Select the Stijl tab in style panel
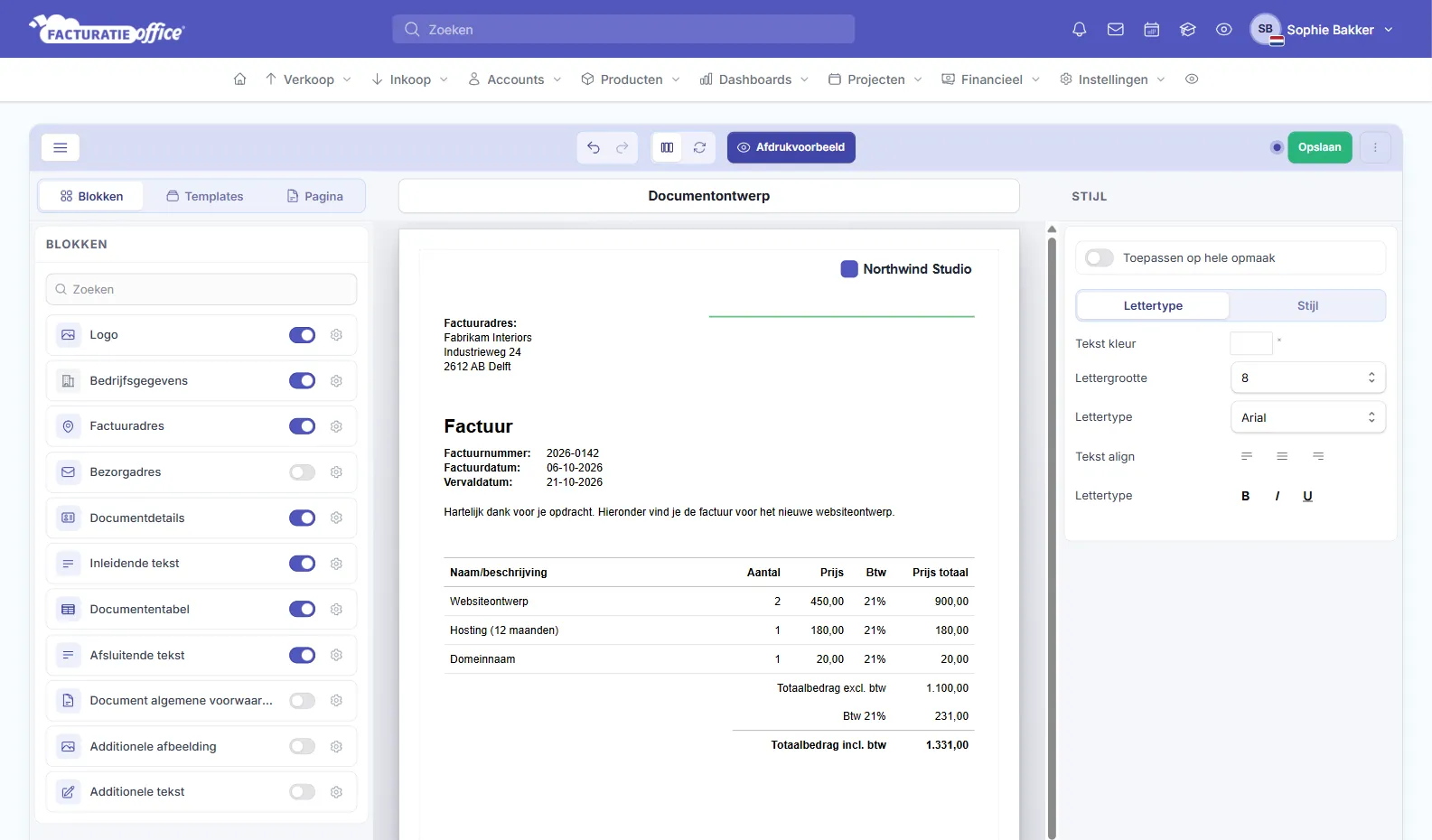The height and width of the screenshot is (840, 1432). (1307, 306)
